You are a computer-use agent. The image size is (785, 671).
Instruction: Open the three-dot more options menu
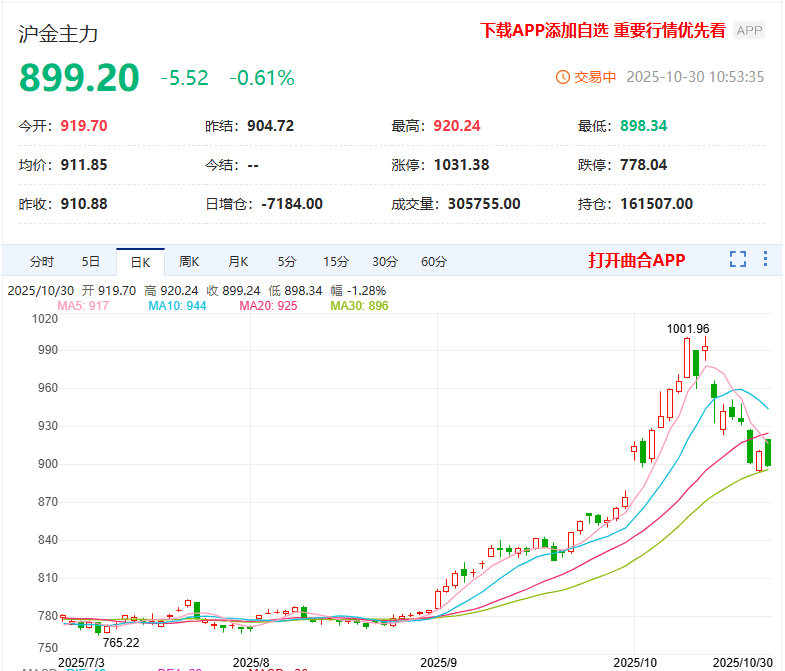[766, 260]
